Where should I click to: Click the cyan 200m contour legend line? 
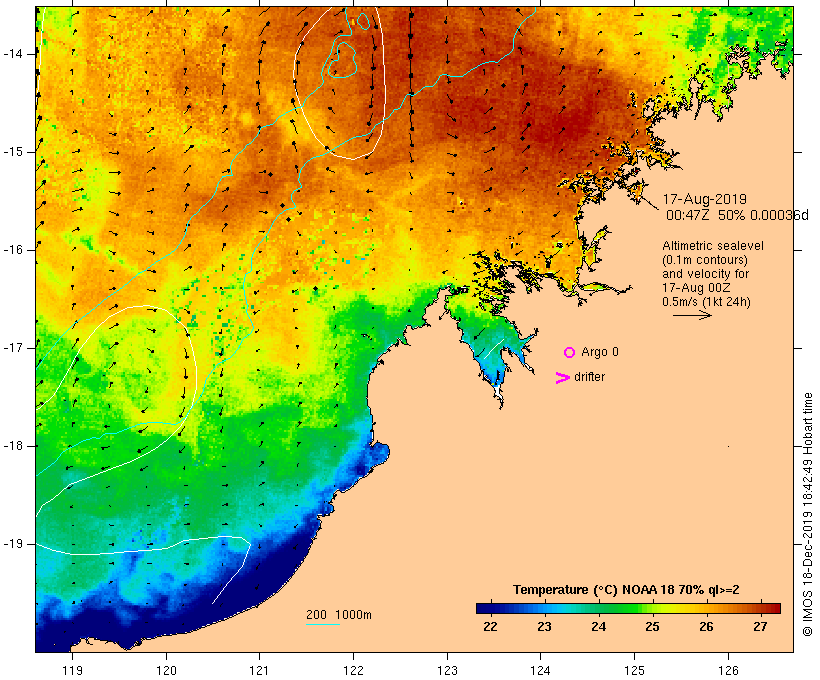click(323, 624)
